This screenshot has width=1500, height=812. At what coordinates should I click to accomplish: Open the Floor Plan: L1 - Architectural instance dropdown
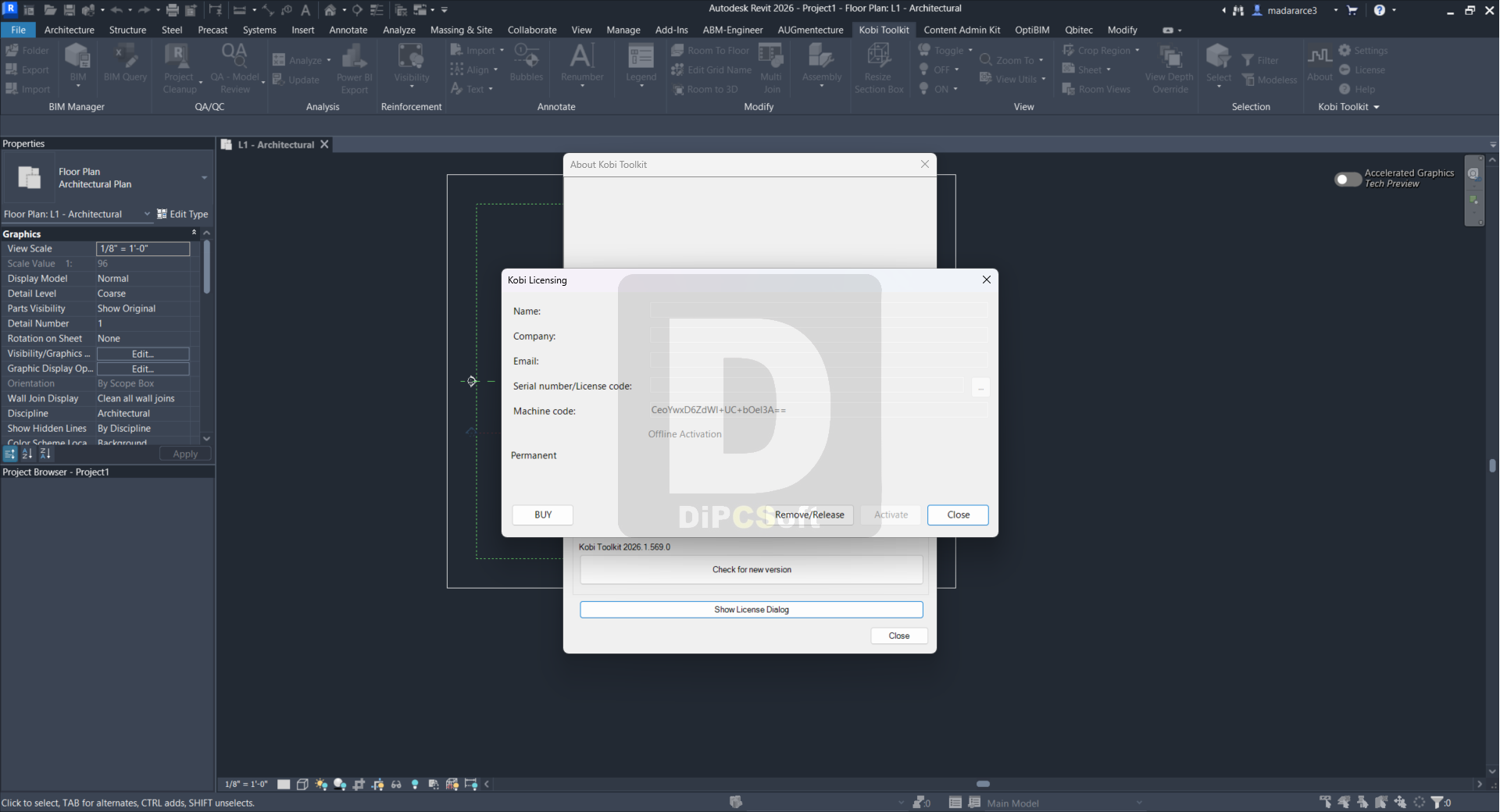tap(146, 214)
